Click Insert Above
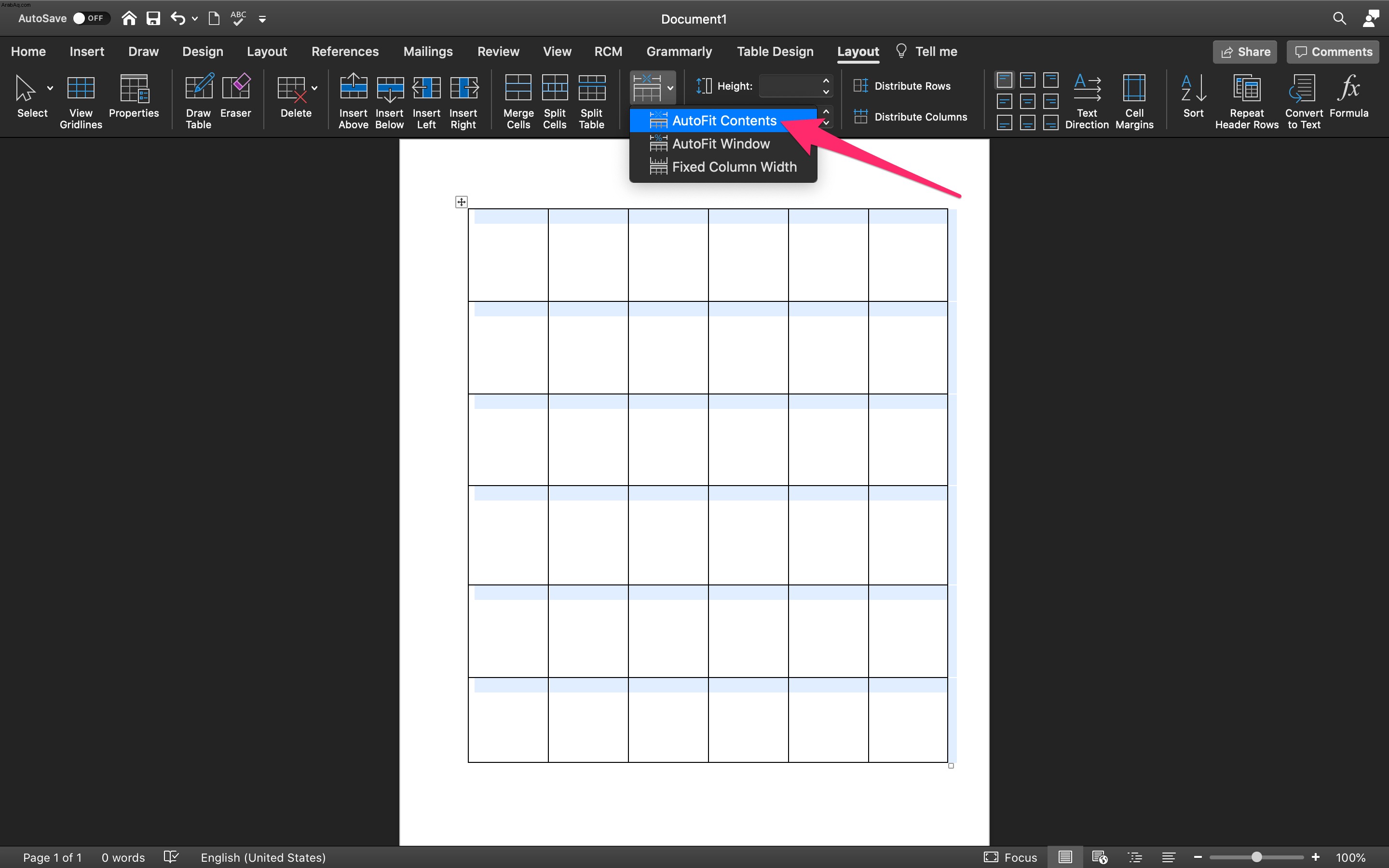The image size is (1389, 868). (354, 101)
